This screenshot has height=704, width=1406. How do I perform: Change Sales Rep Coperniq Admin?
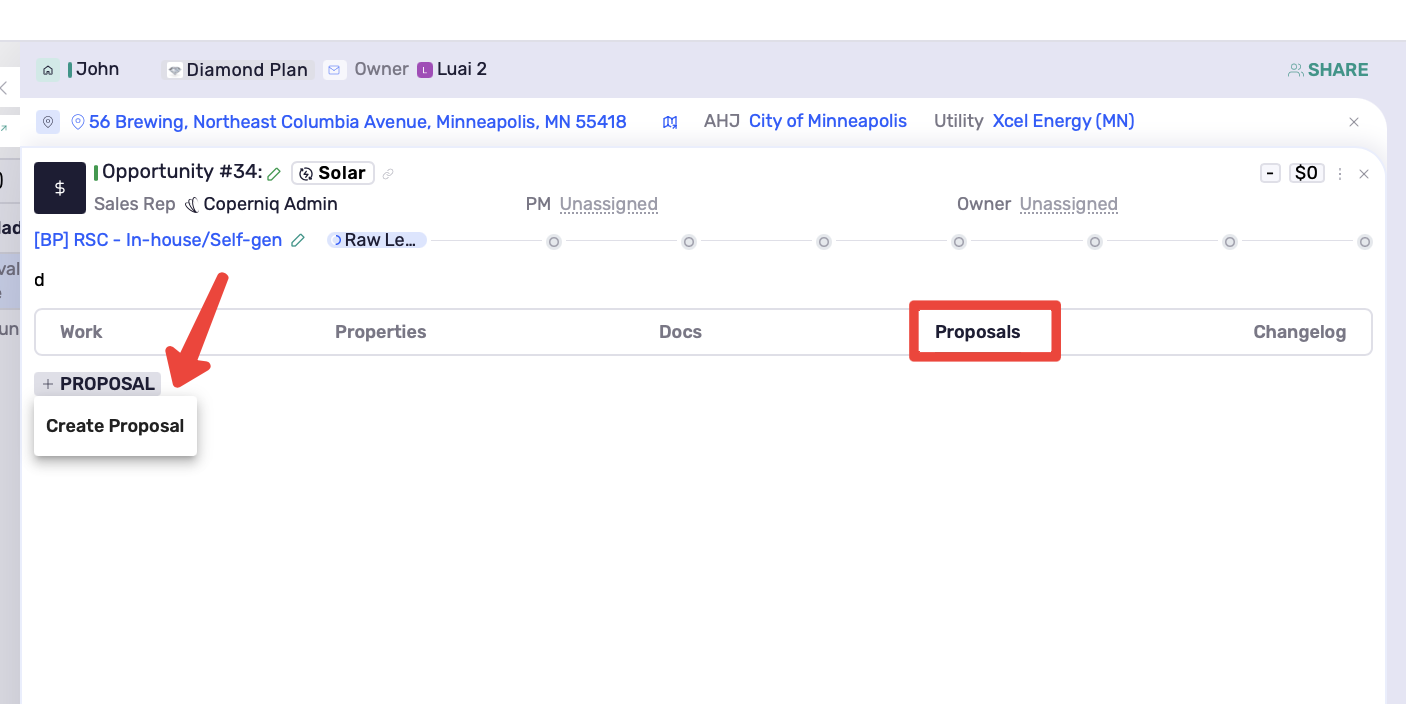click(x=261, y=204)
